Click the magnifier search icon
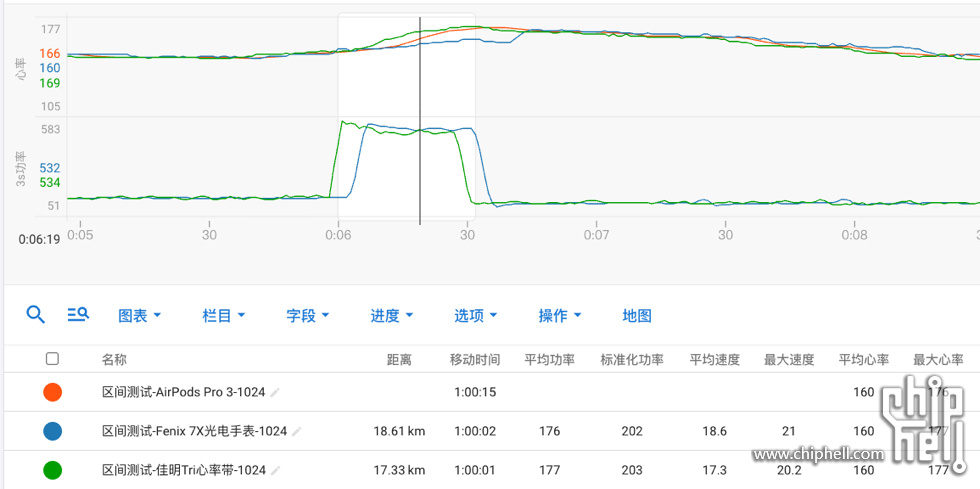The height and width of the screenshot is (489, 980). (x=36, y=315)
